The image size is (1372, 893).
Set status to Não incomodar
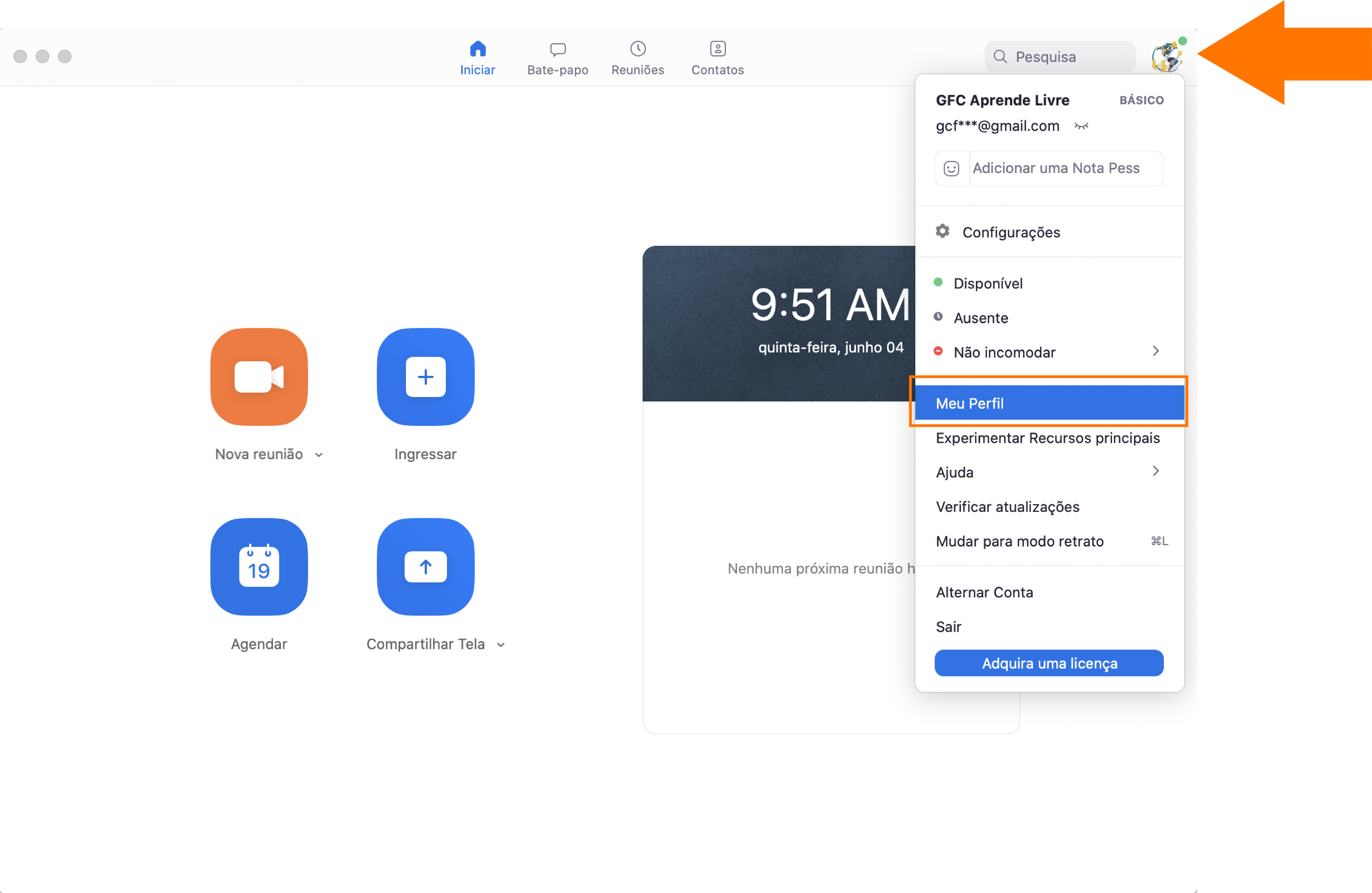tap(1049, 352)
